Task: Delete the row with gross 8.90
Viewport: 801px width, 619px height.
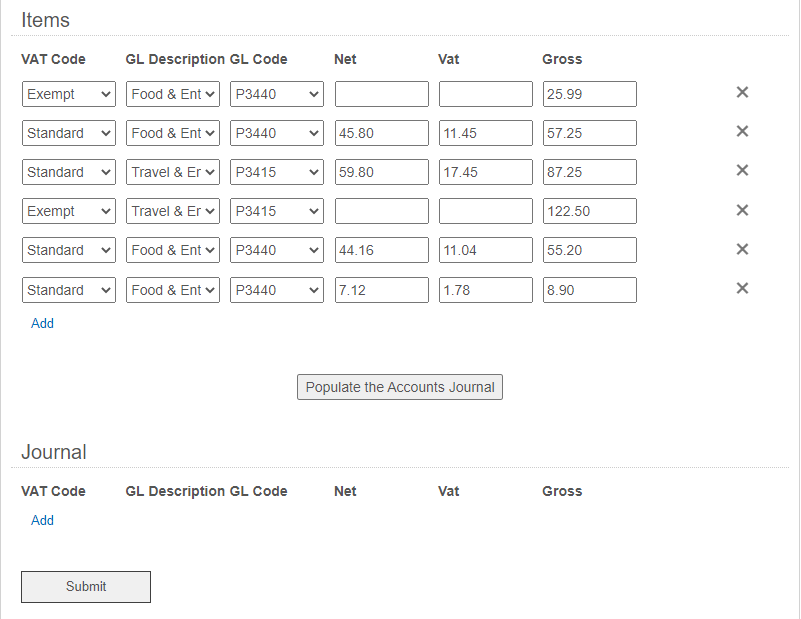Action: 742,289
